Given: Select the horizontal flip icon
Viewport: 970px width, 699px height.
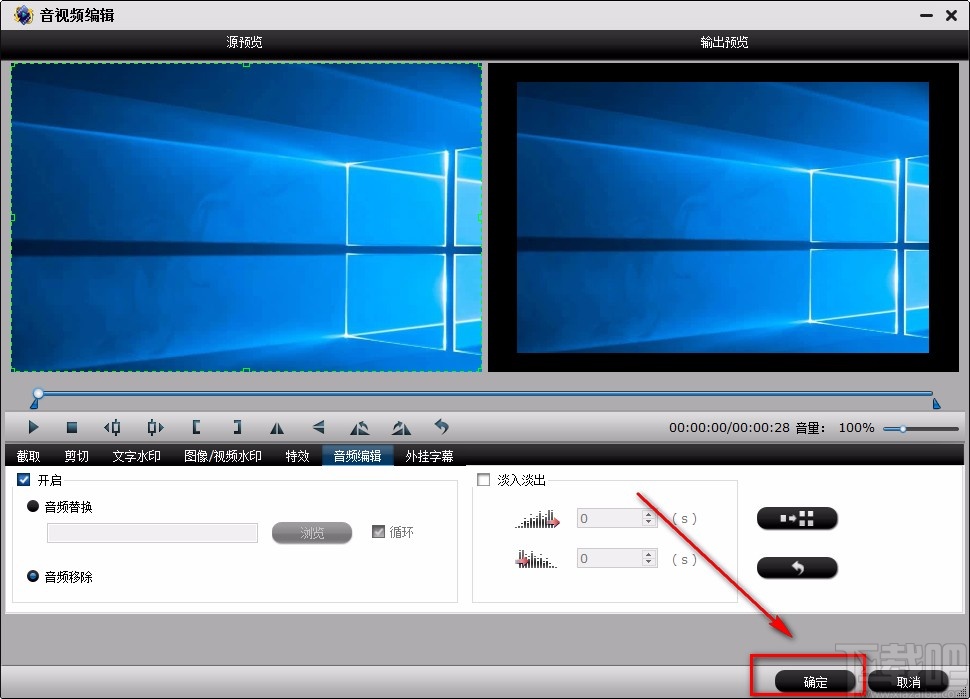Looking at the screenshot, I should (x=277, y=427).
